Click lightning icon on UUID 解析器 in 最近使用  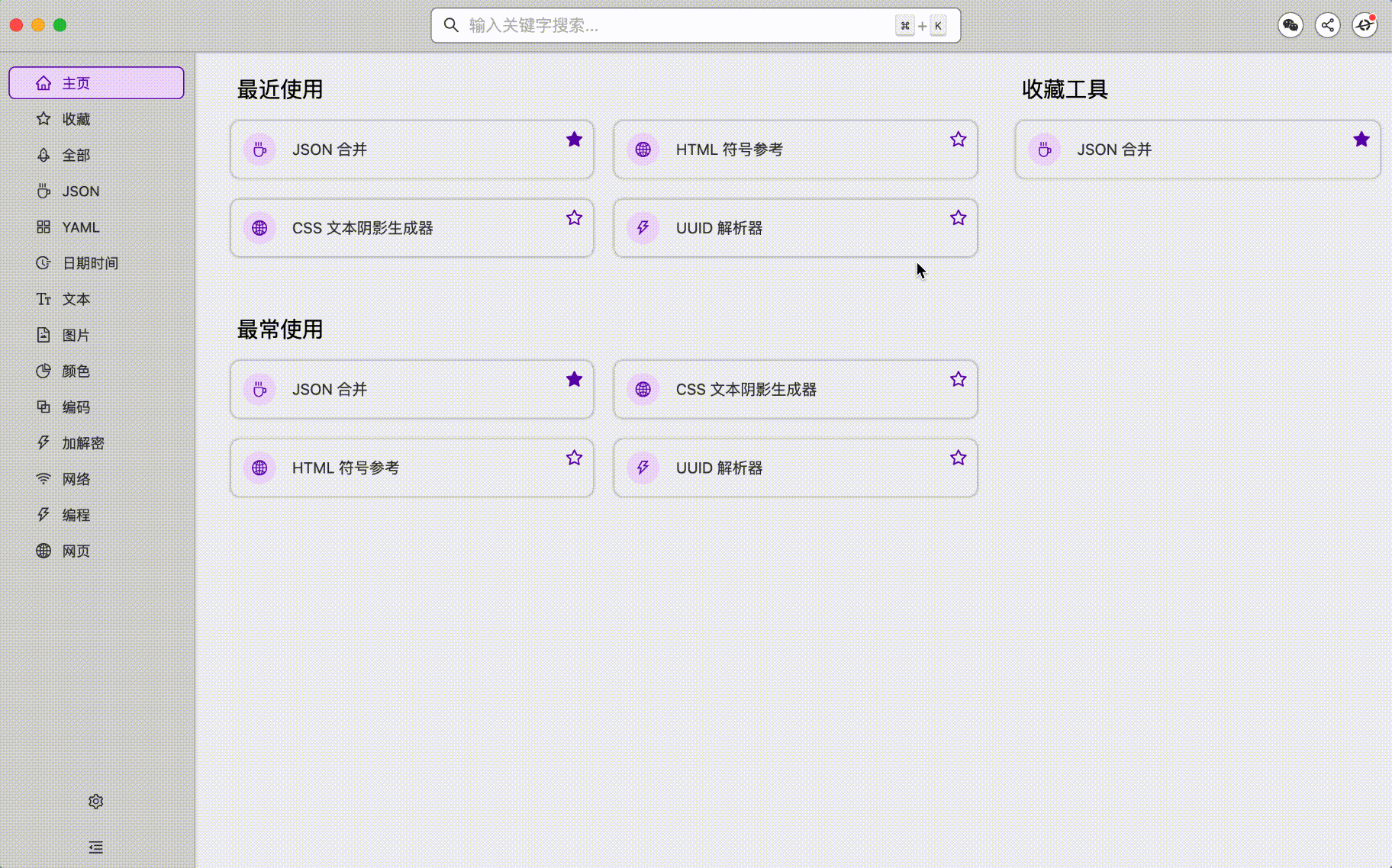(643, 228)
